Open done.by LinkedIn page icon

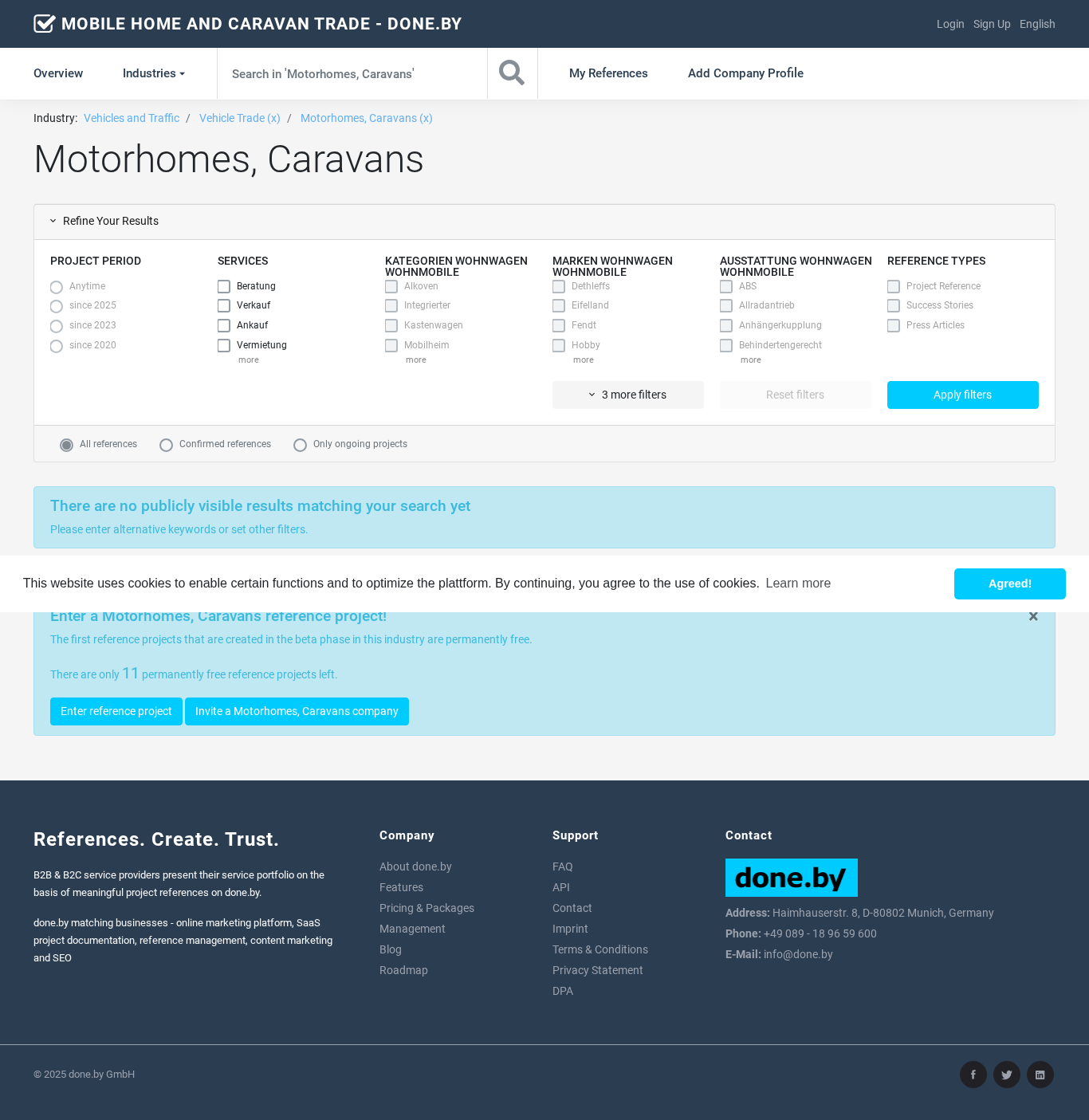[1040, 1075]
